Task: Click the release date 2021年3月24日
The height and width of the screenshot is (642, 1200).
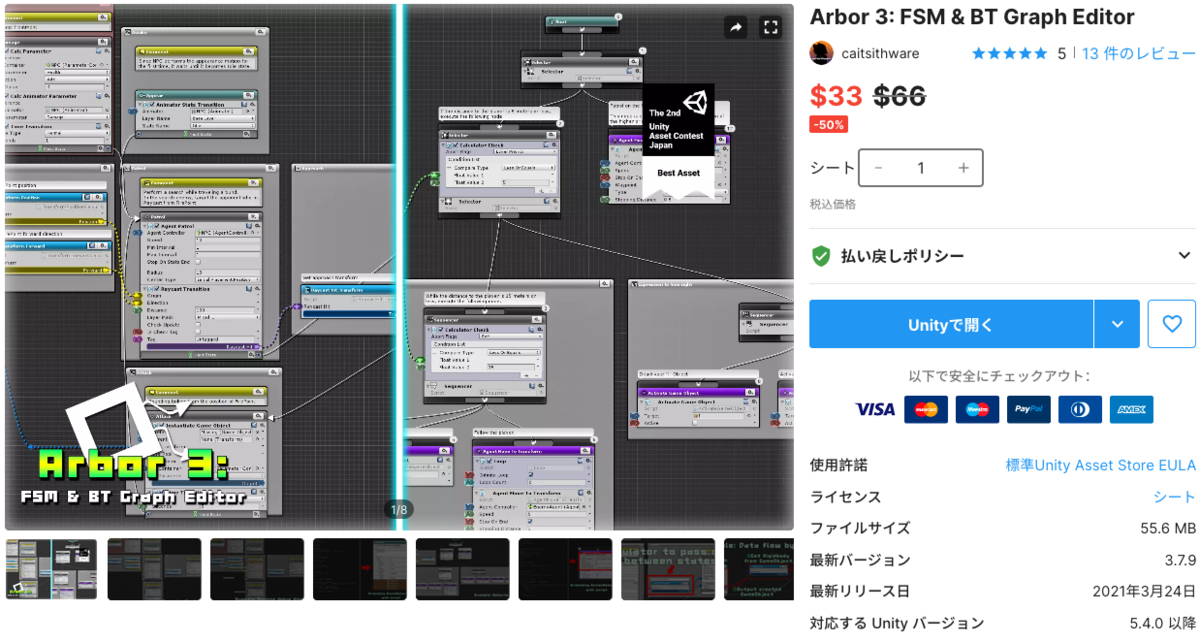Action: pyautogui.click(x=1146, y=592)
